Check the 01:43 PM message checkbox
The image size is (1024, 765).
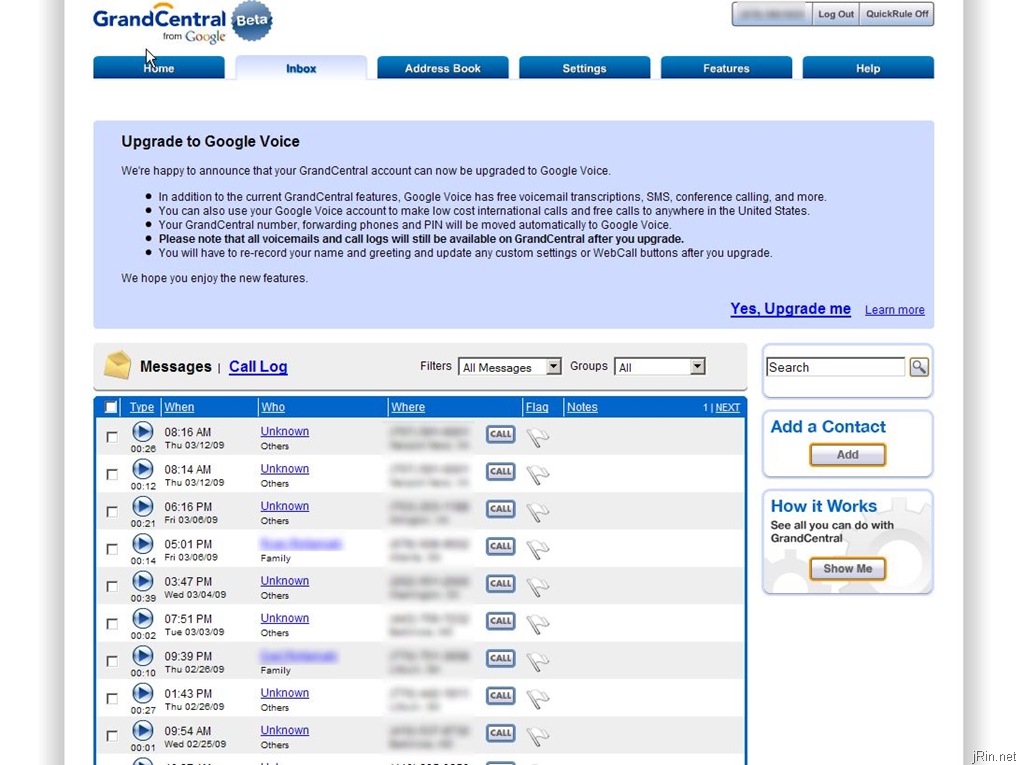click(x=112, y=698)
